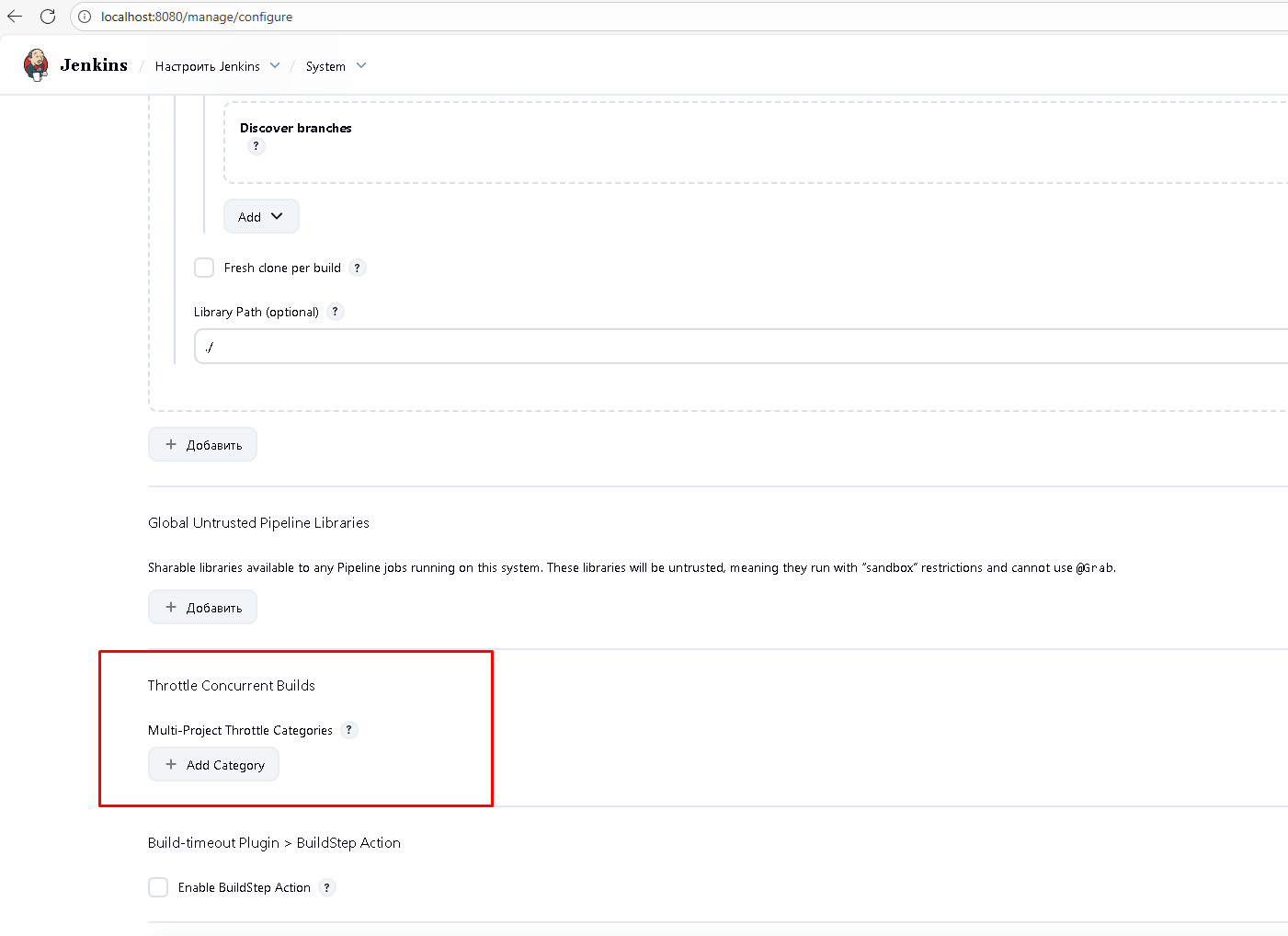1288x936 pixels.
Task: Go to Настроить Jenkins breadcrumb
Action: [207, 66]
